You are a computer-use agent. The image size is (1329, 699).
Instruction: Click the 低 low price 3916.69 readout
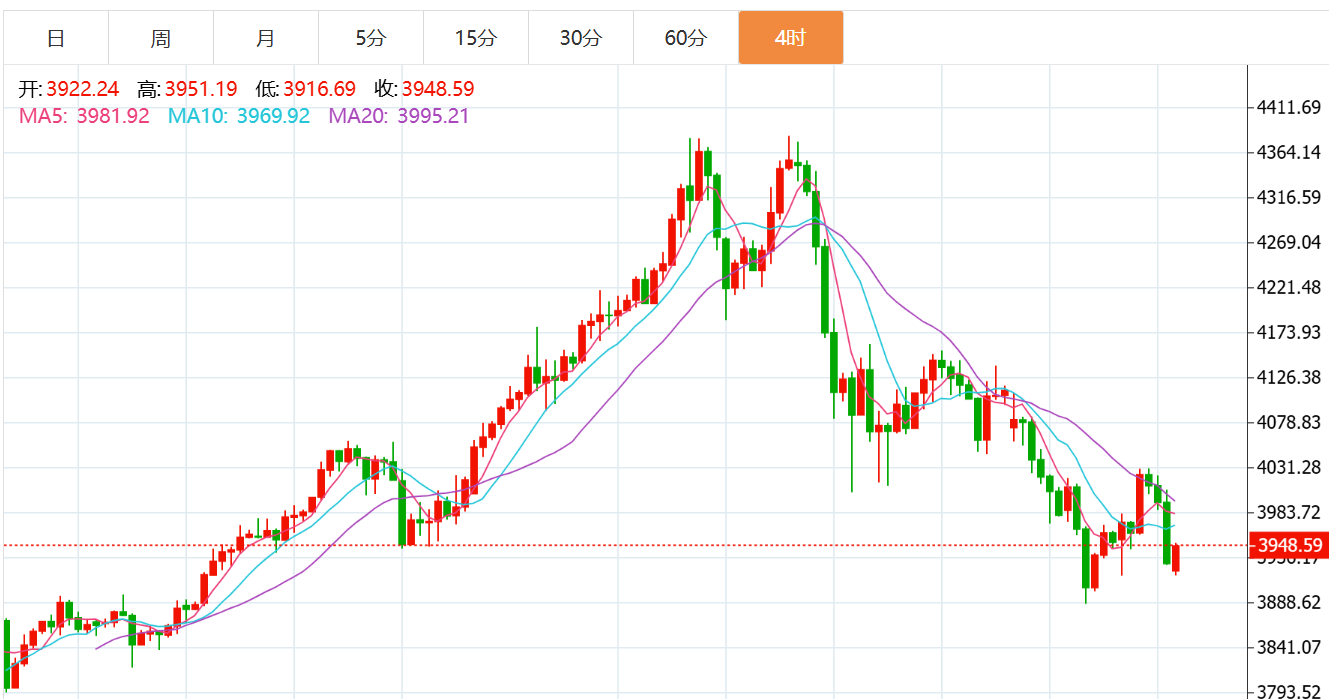(x=305, y=89)
